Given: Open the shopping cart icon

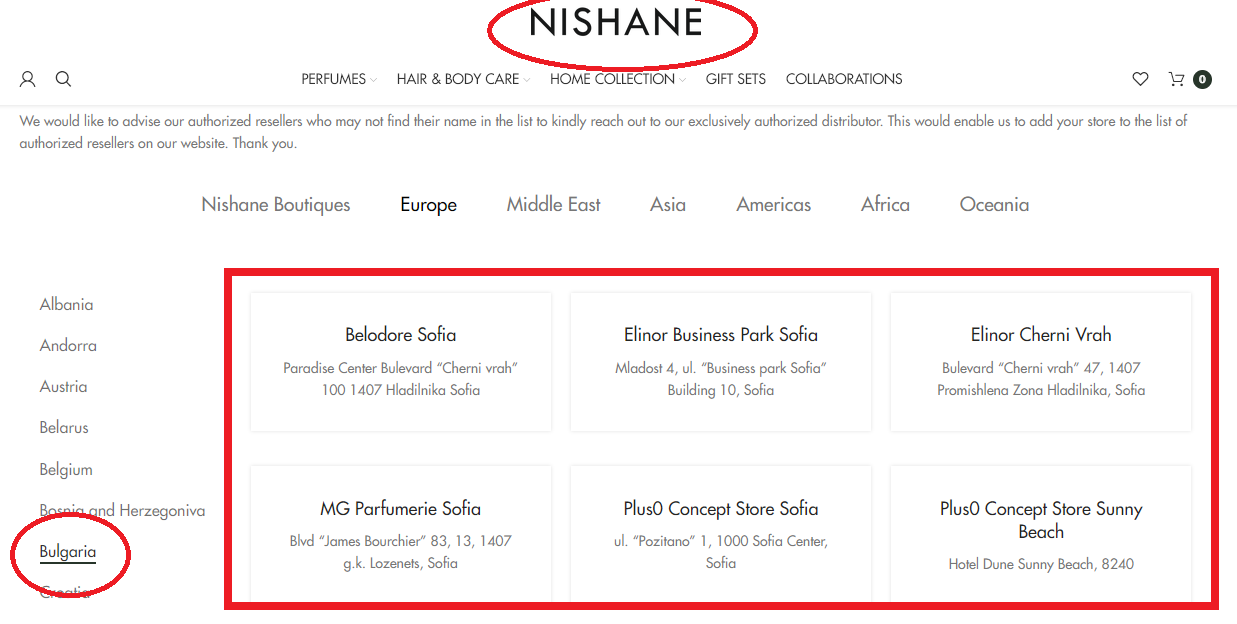Looking at the screenshot, I should point(1178,79).
